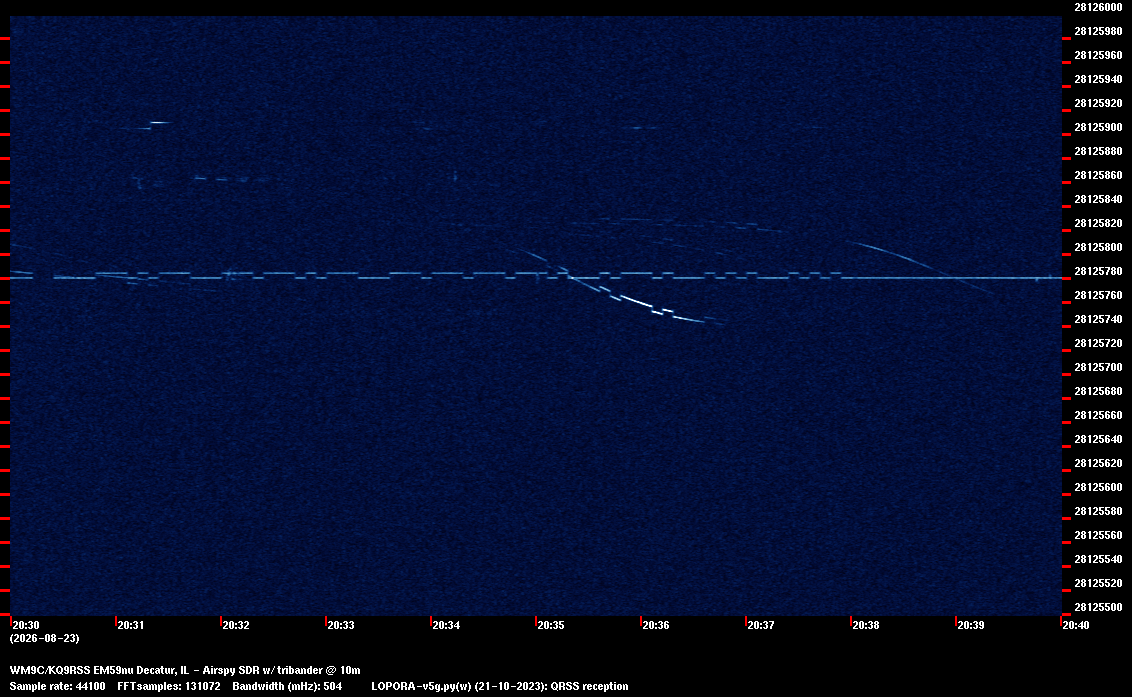Click the 28125660 frequency label
Screen dimensions: 1132x697
tap(1098, 415)
